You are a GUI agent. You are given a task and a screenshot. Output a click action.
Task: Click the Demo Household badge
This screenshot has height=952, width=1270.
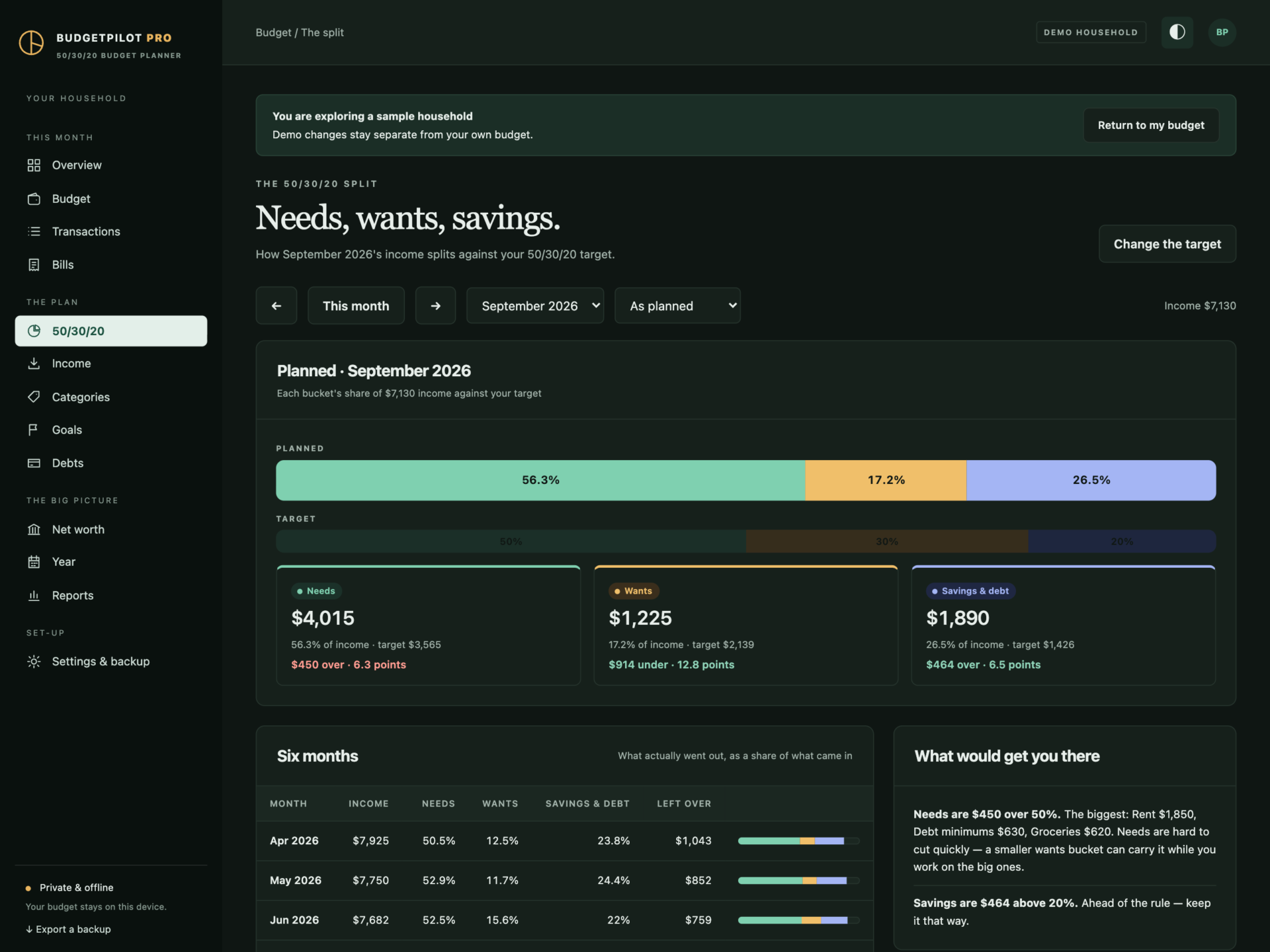point(1091,32)
